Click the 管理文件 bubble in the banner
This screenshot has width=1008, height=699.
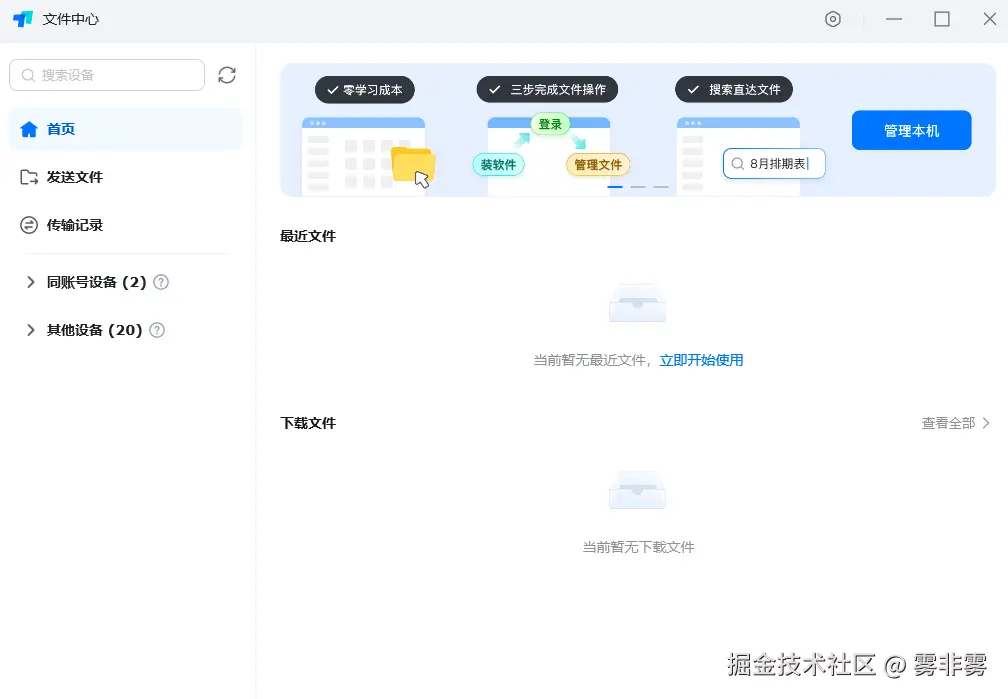click(x=598, y=165)
